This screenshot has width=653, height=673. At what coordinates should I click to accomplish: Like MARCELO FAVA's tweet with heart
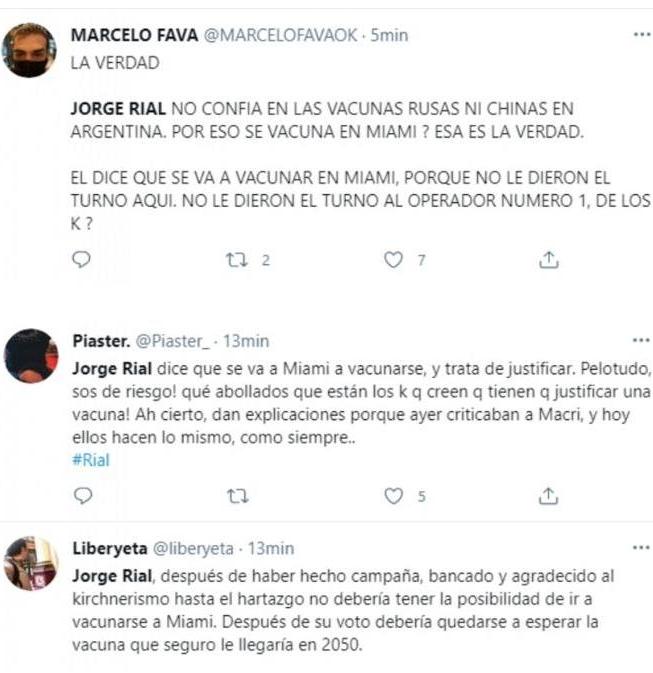[x=393, y=260]
